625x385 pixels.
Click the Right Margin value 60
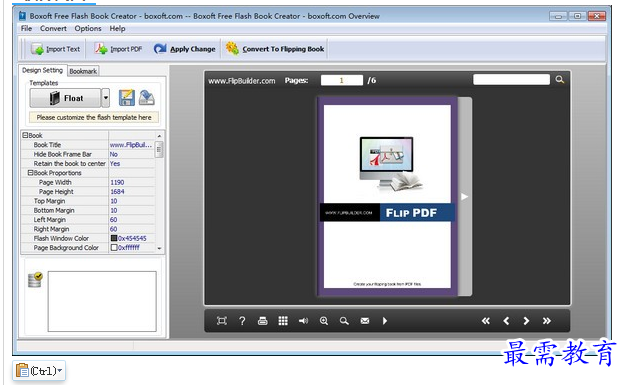coord(131,229)
